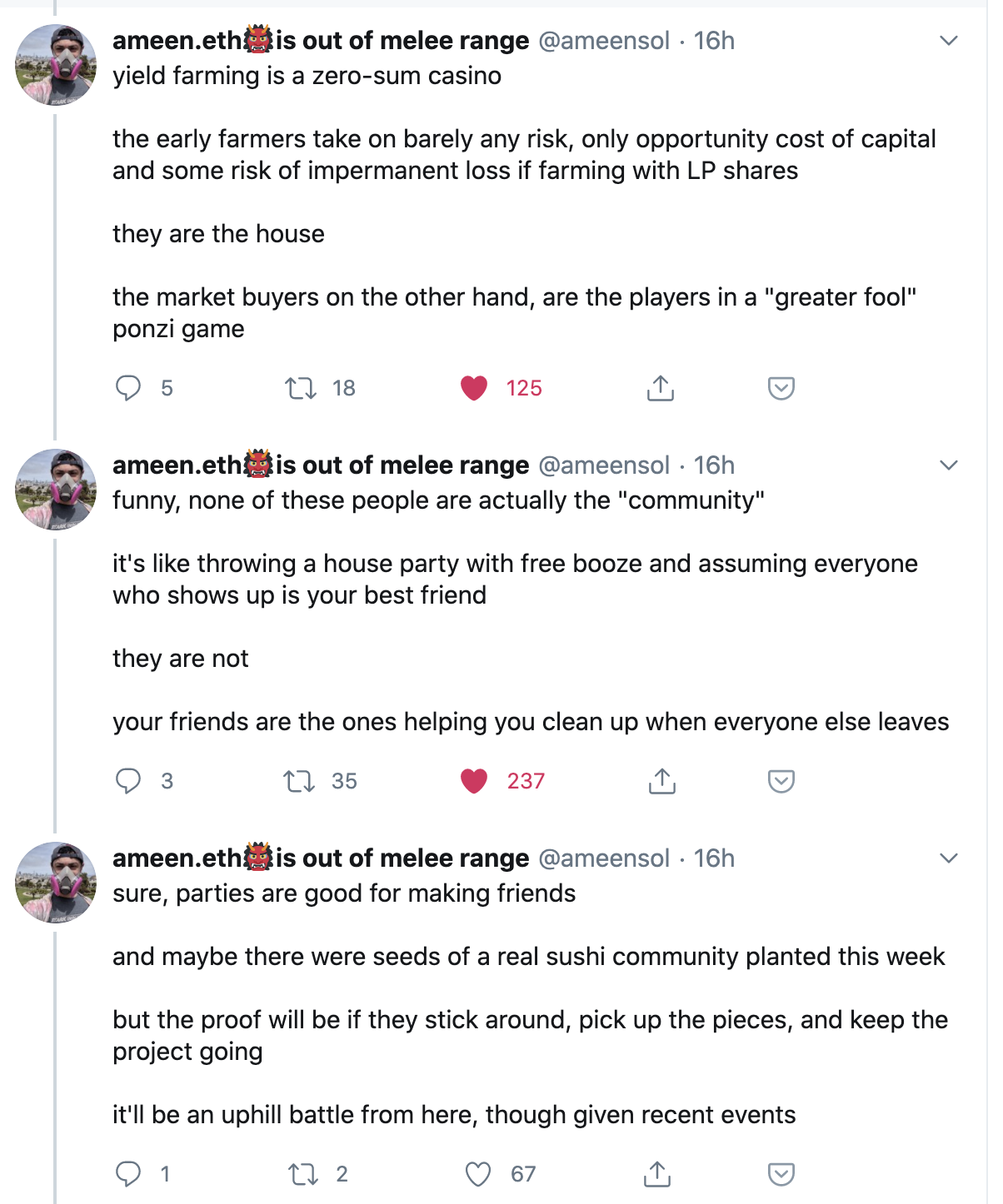The width and height of the screenshot is (1003, 1204).
Task: Reply to the house party tweet
Action: pos(128,781)
